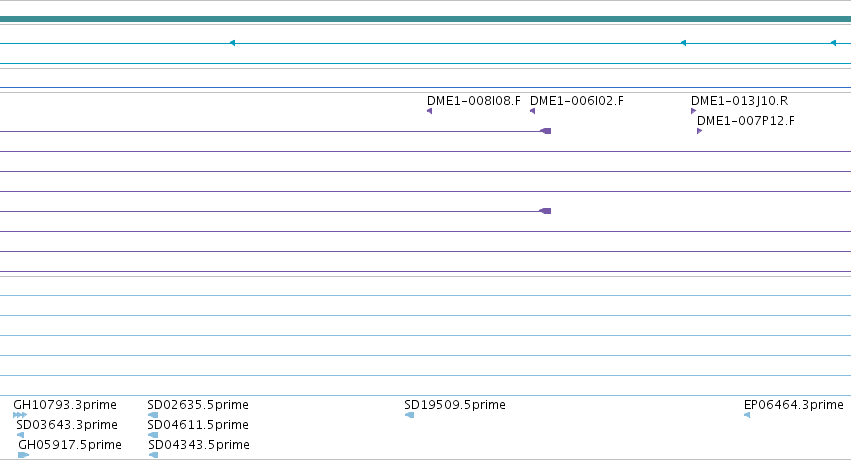Screen dimensions: 851x460
Task: Select the SD04611.5prime label
Action: [198, 425]
